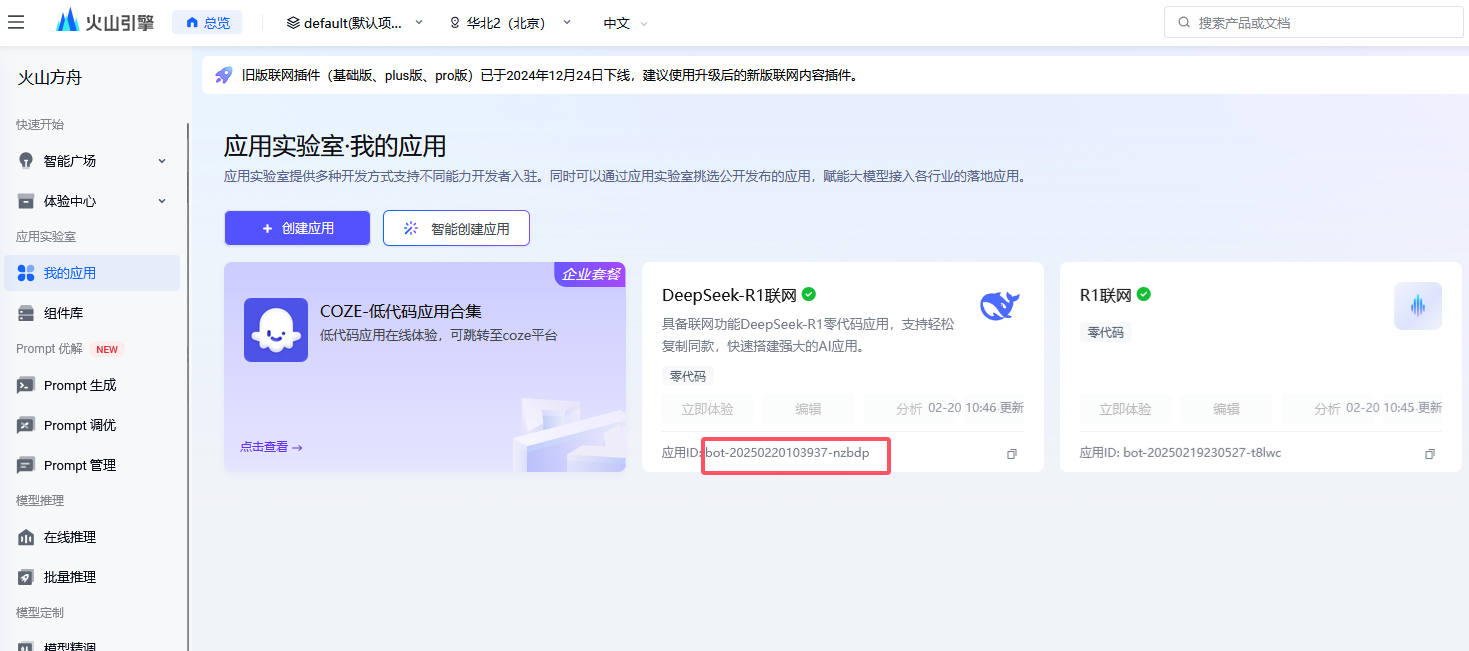The image size is (1469, 651).
Task: Click the 创建应用 button
Action: [x=296, y=228]
